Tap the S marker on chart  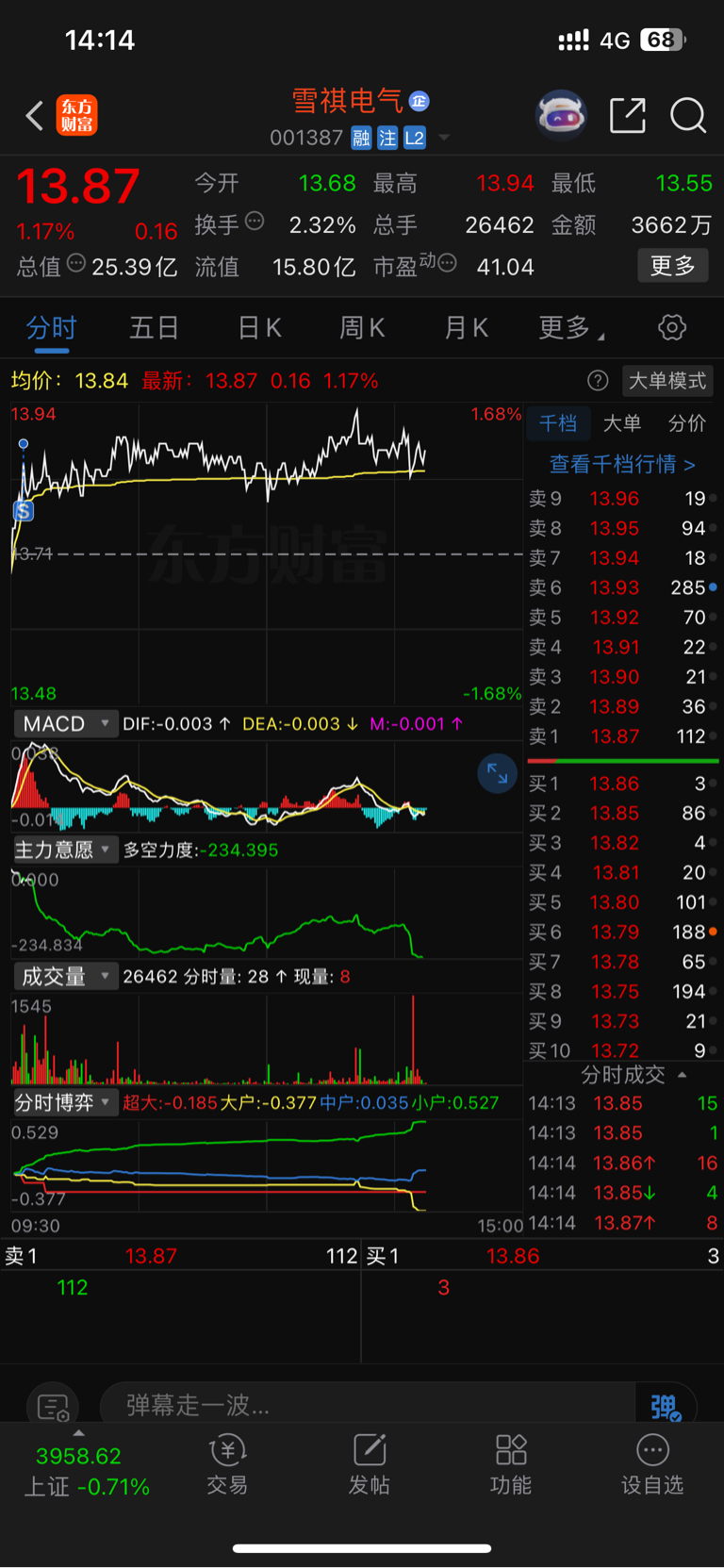click(24, 511)
